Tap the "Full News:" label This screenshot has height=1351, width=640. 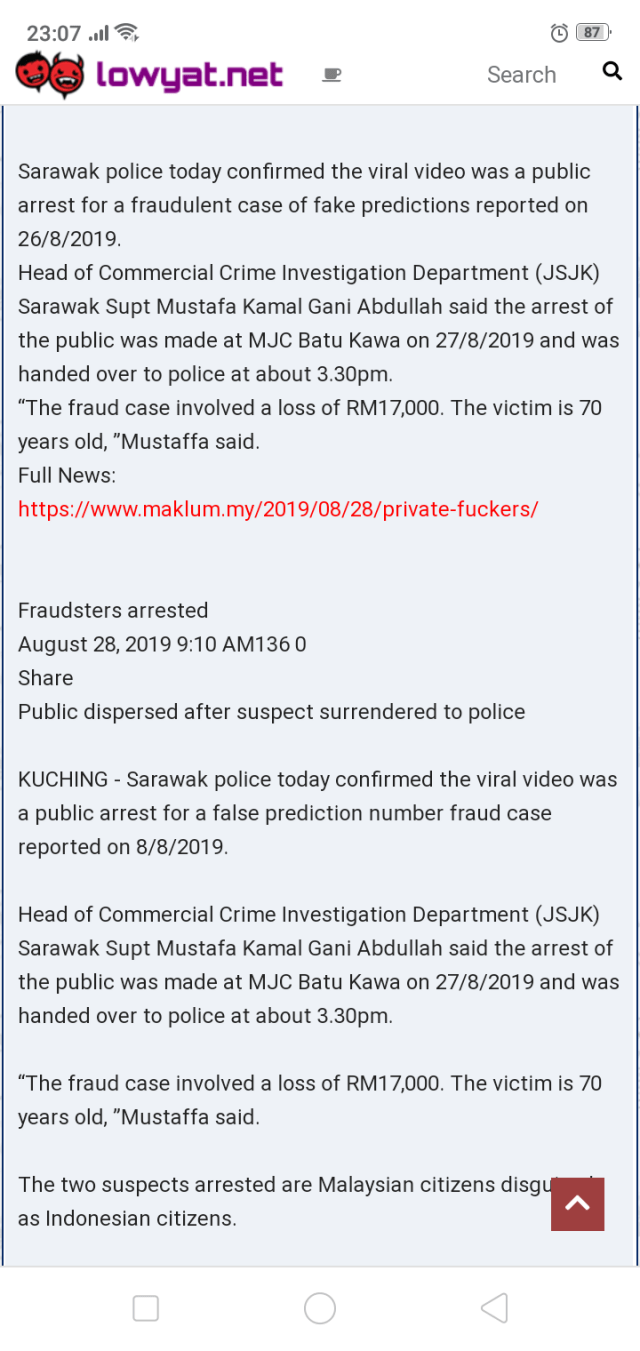click(x=67, y=475)
